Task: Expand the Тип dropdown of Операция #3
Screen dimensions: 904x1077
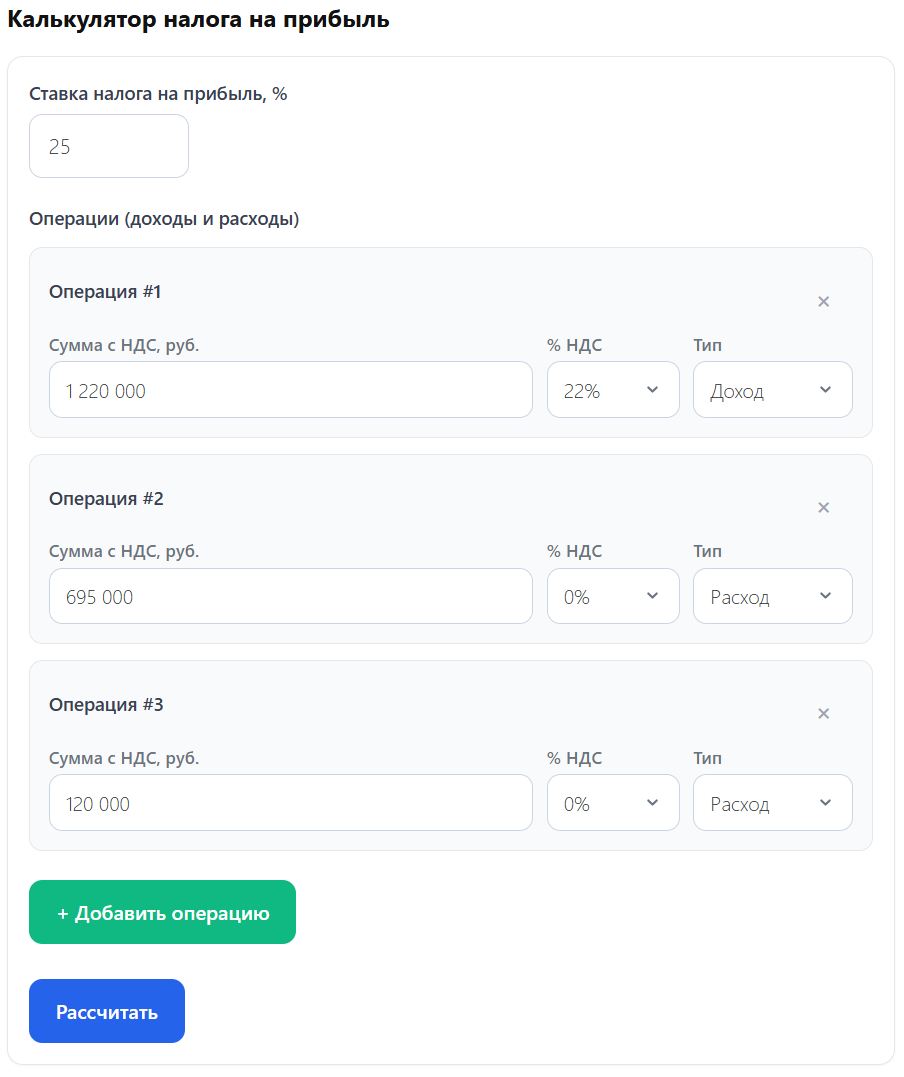Action: click(772, 803)
